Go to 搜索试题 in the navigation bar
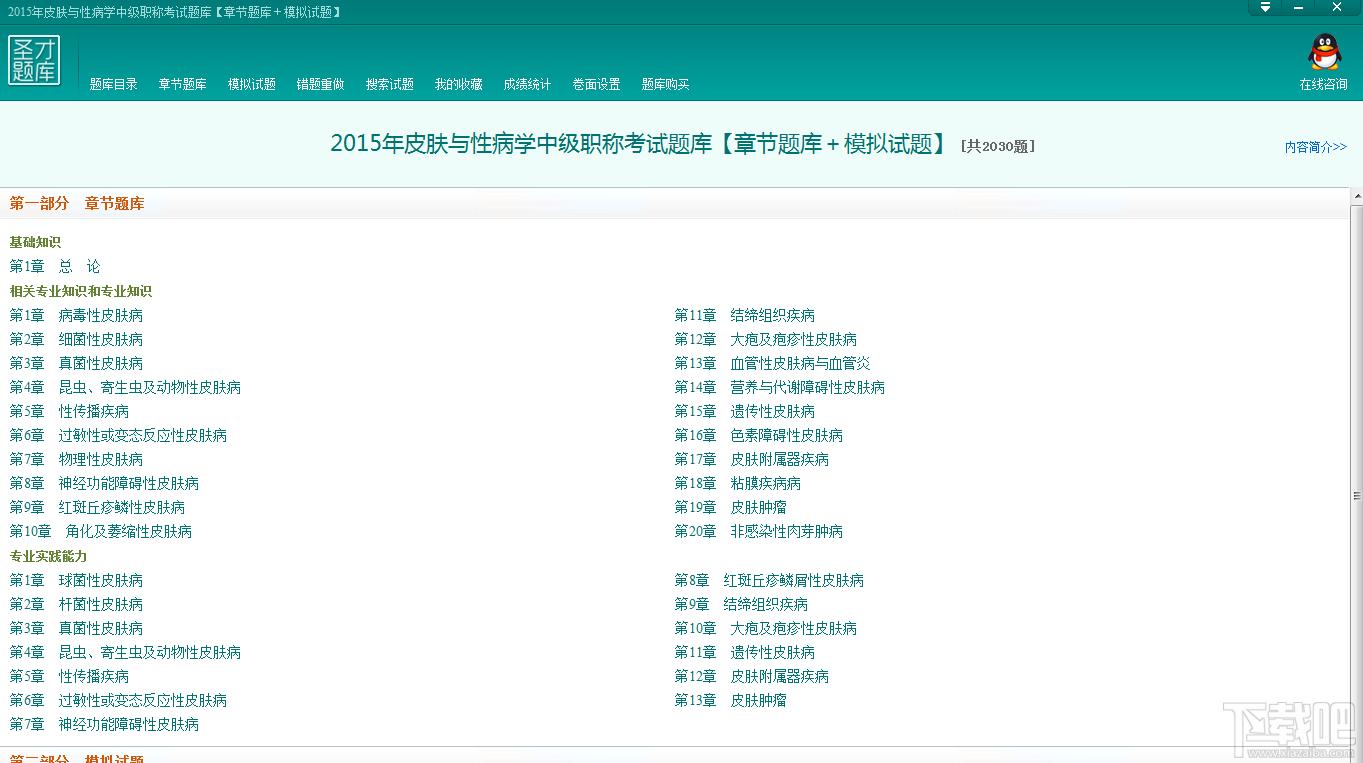The width and height of the screenshot is (1363, 763). tap(390, 85)
